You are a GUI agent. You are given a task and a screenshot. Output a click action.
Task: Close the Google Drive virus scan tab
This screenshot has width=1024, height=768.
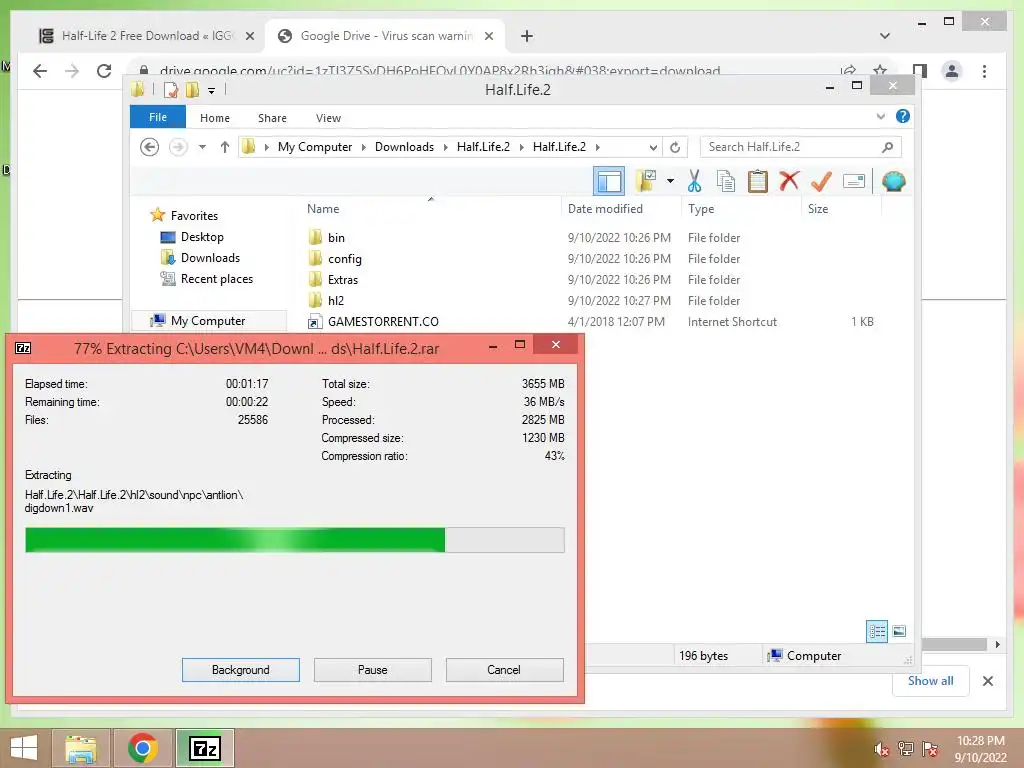pyautogui.click(x=488, y=36)
